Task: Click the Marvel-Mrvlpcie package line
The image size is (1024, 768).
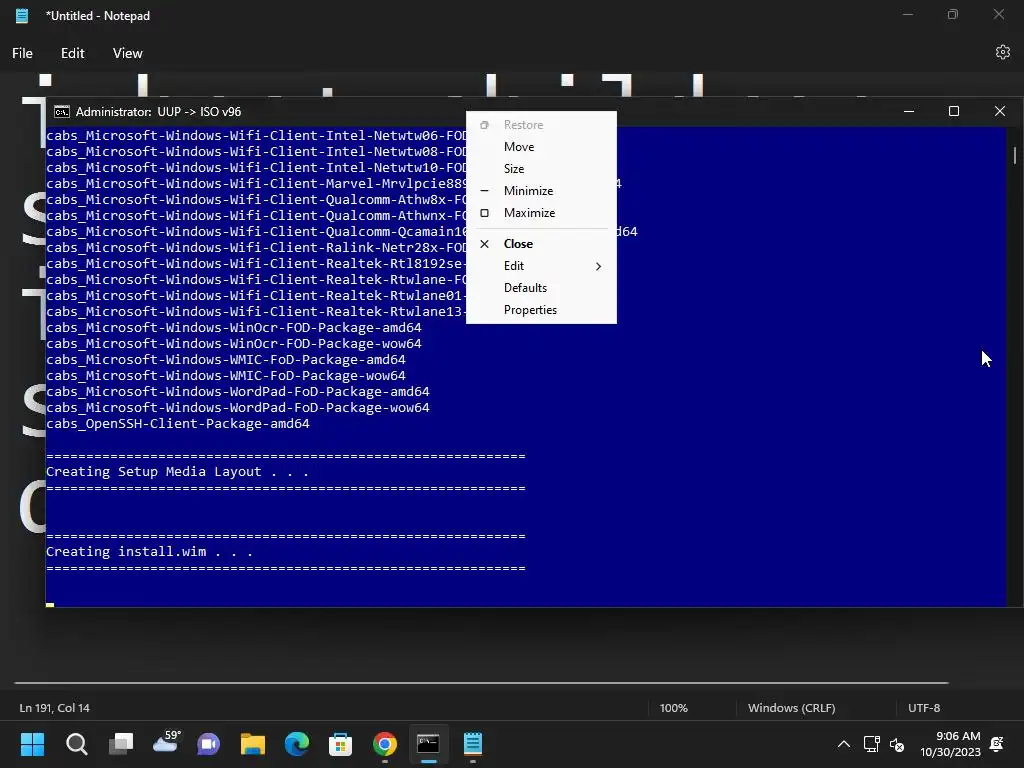Action: (256, 184)
